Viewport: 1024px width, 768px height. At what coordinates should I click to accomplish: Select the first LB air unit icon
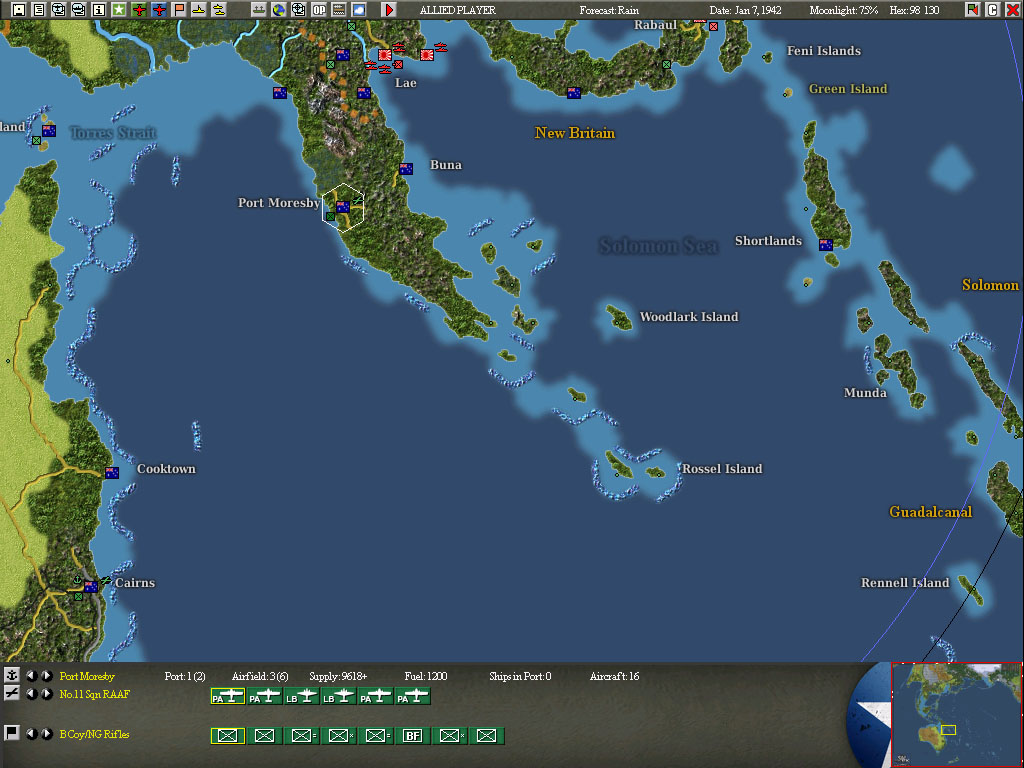[302, 696]
